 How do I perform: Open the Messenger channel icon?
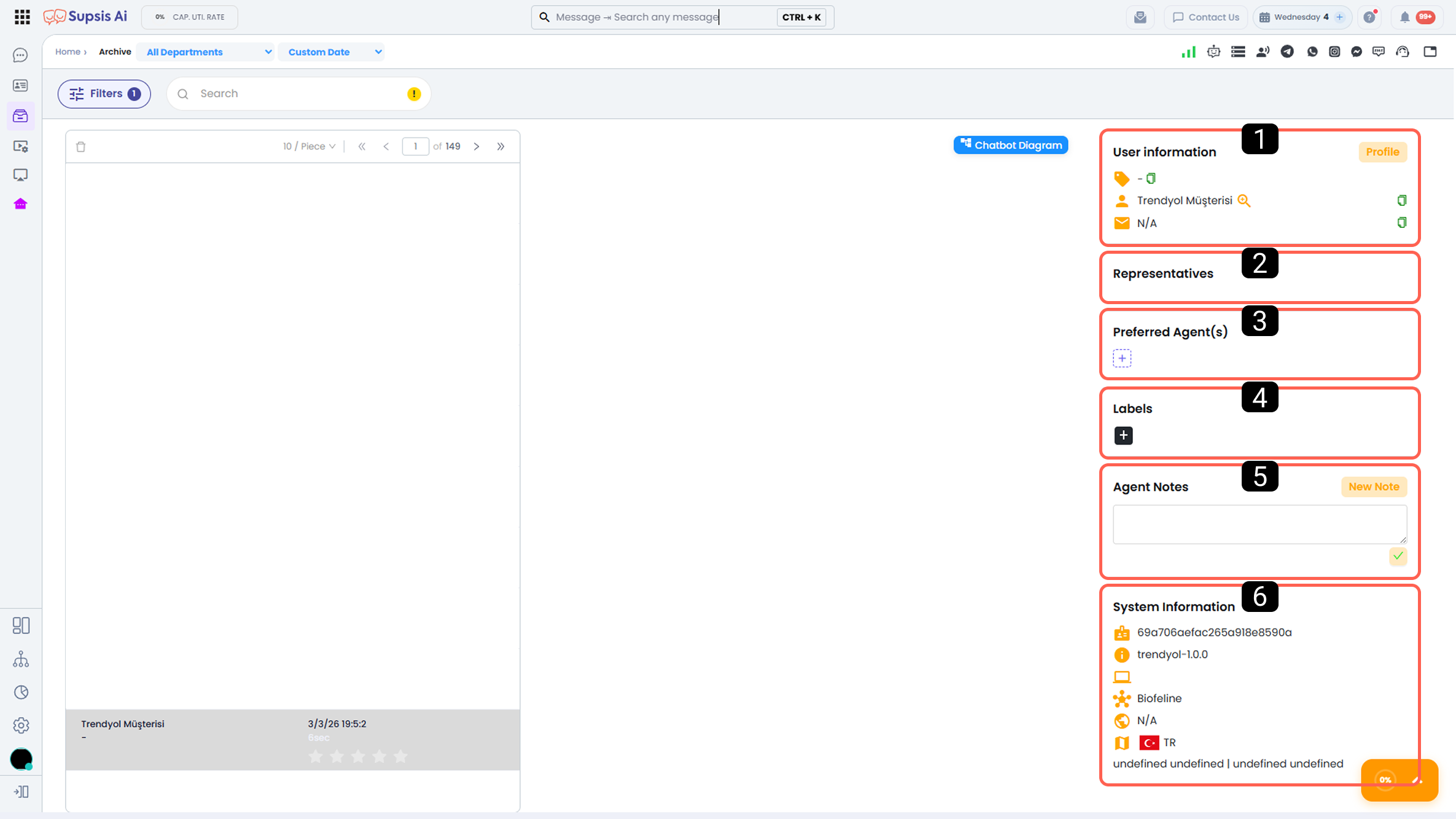[x=1357, y=52]
